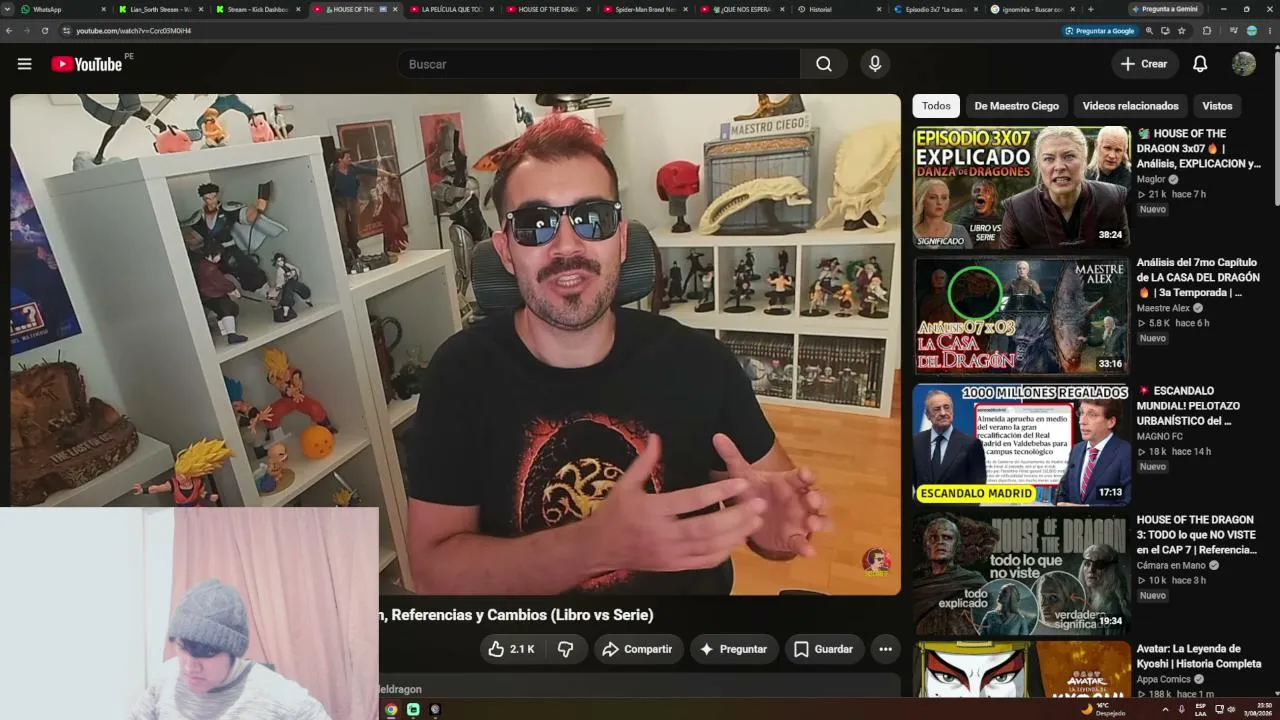Open Episodio 3x07 Explicado thumbnail

pyautogui.click(x=1021, y=187)
